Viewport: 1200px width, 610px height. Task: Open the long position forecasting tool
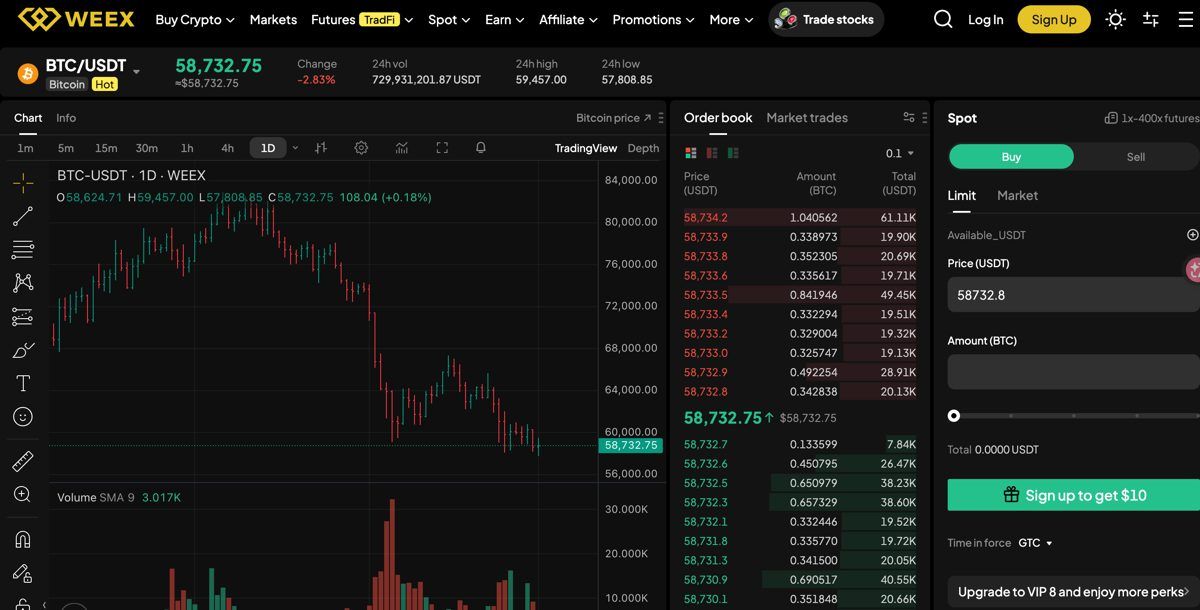[23, 317]
